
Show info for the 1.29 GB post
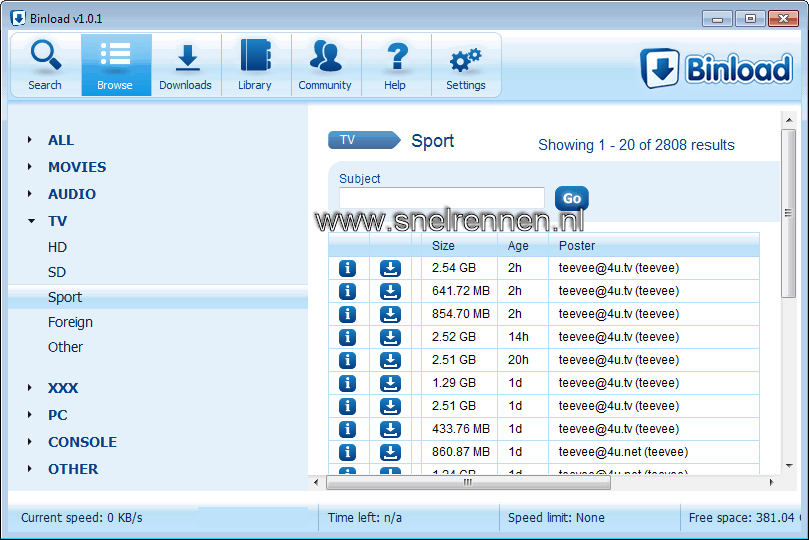(x=347, y=383)
